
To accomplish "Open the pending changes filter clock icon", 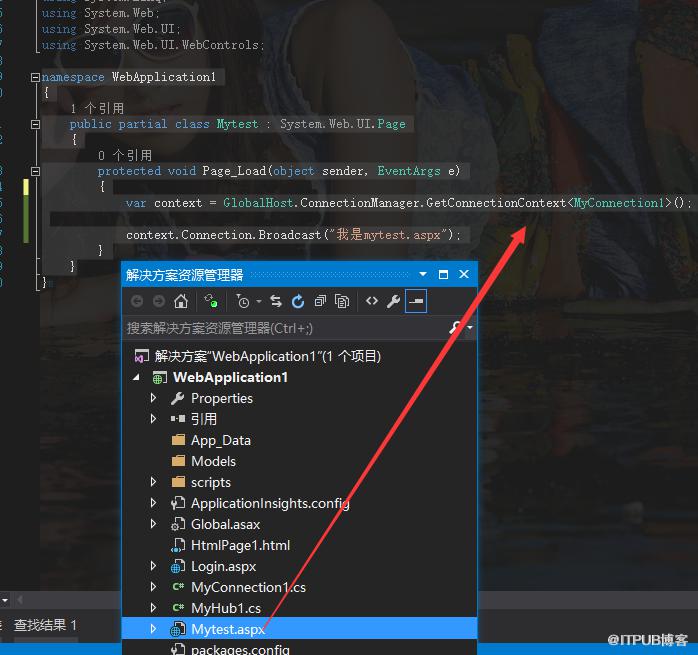I will pos(243,301).
